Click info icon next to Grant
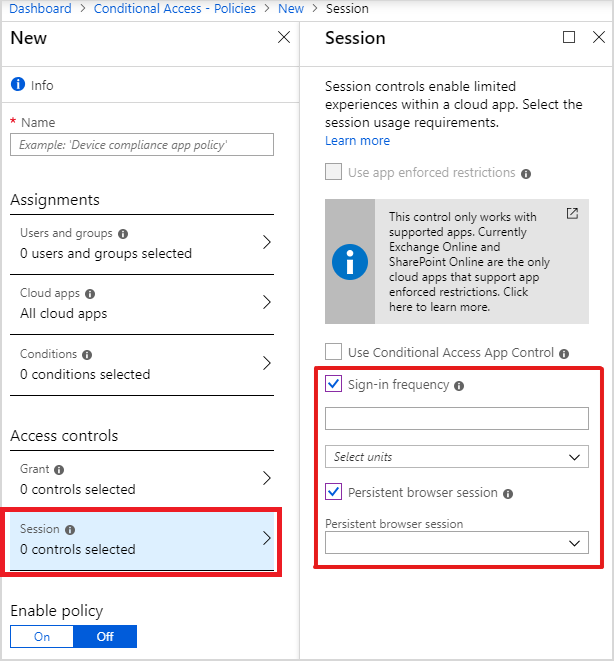614x661 pixels. pos(59,469)
